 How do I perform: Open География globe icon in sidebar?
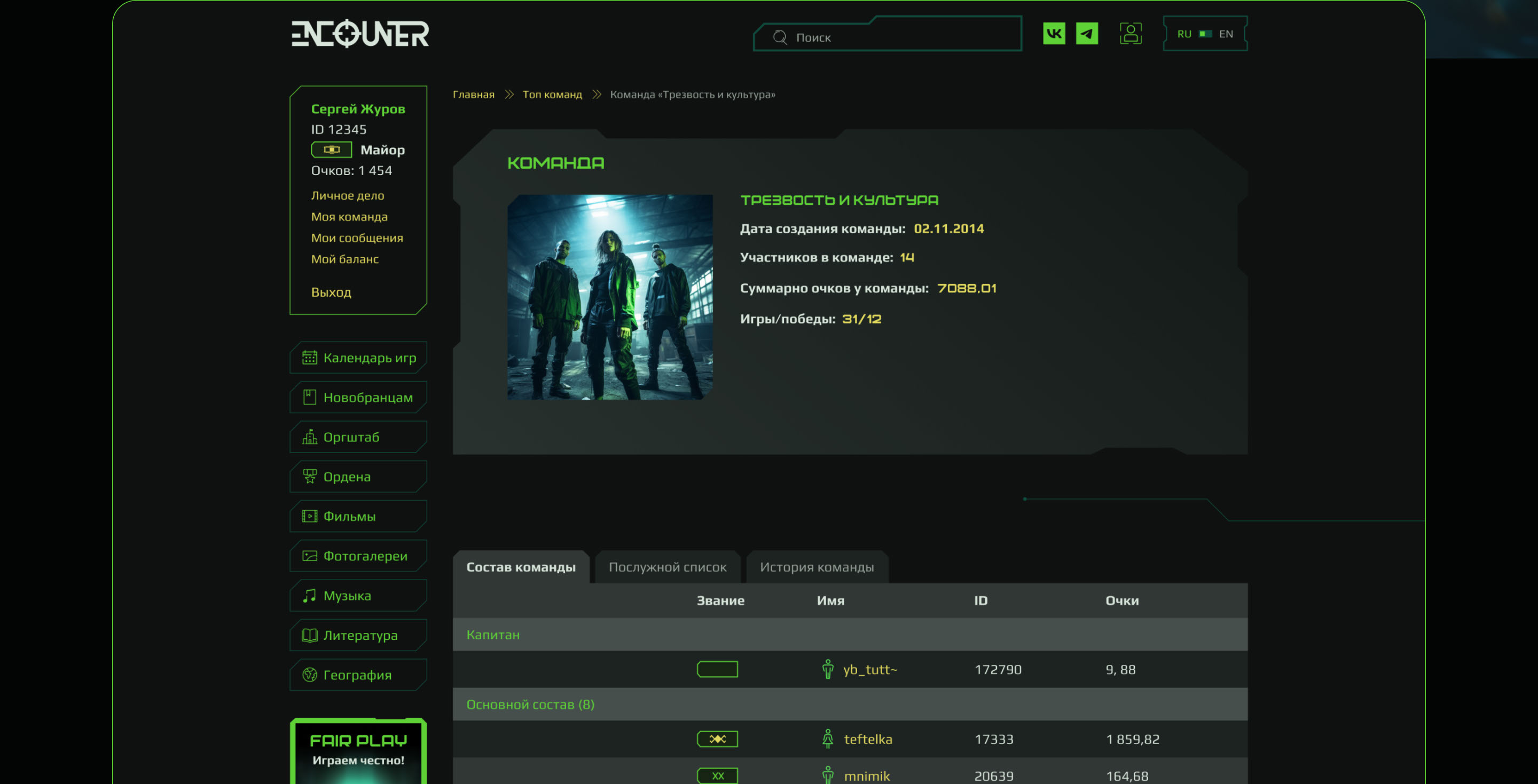pos(309,675)
